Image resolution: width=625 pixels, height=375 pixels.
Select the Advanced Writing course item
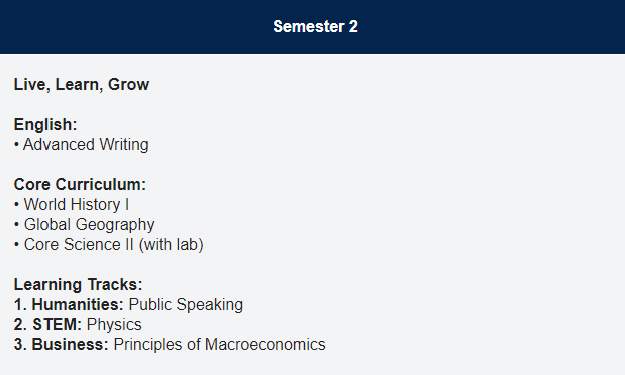point(86,145)
